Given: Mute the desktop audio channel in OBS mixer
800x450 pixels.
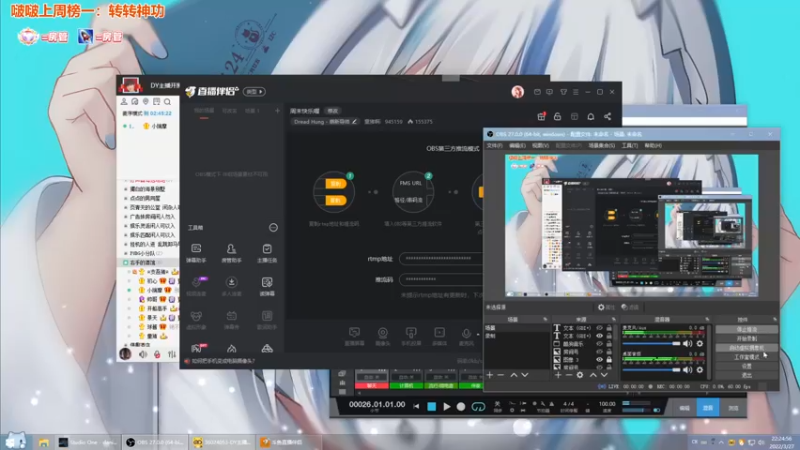Looking at the screenshot, I should pos(688,369).
